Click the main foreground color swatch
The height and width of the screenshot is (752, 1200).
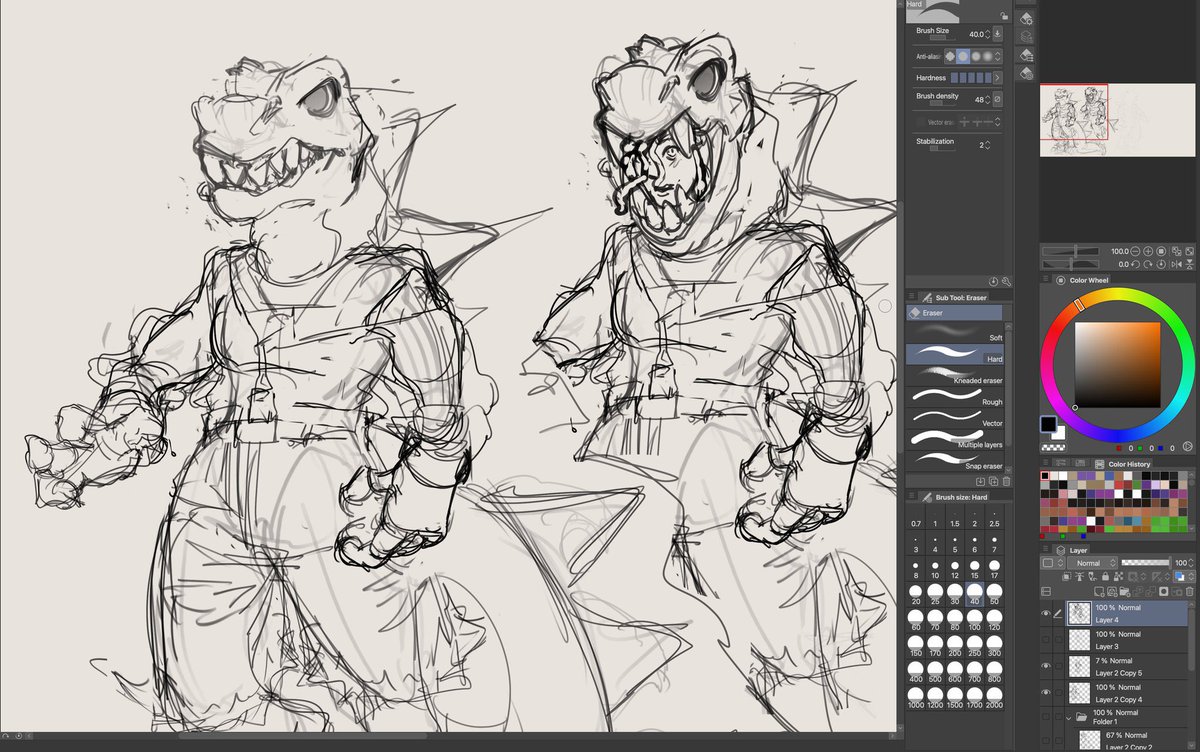[x=1047, y=424]
